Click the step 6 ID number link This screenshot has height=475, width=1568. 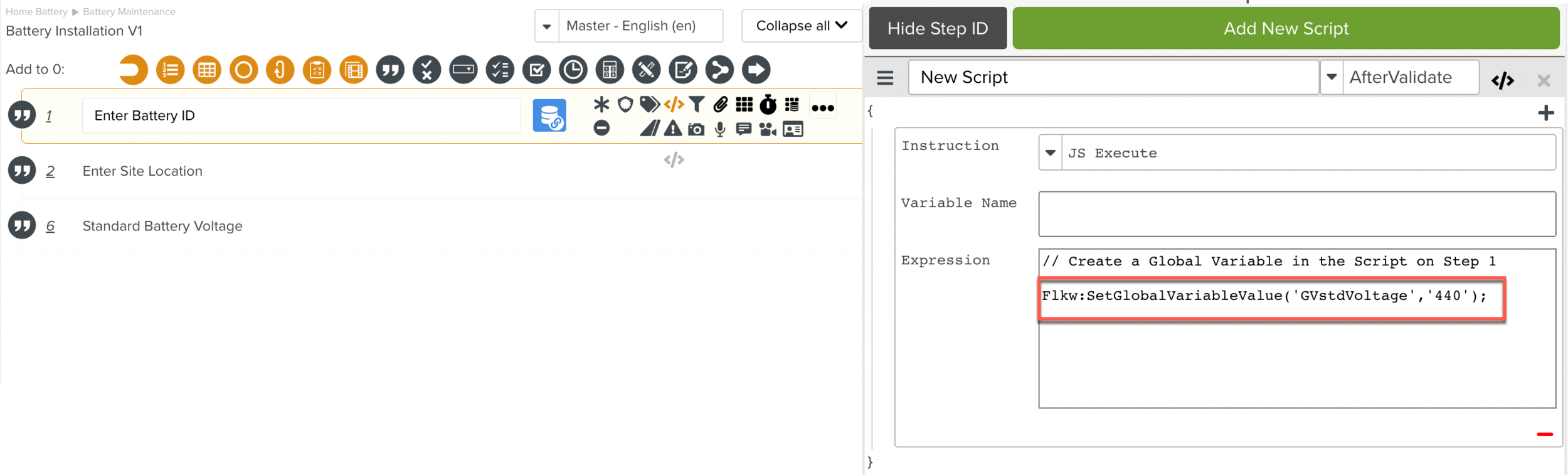pyautogui.click(x=50, y=226)
